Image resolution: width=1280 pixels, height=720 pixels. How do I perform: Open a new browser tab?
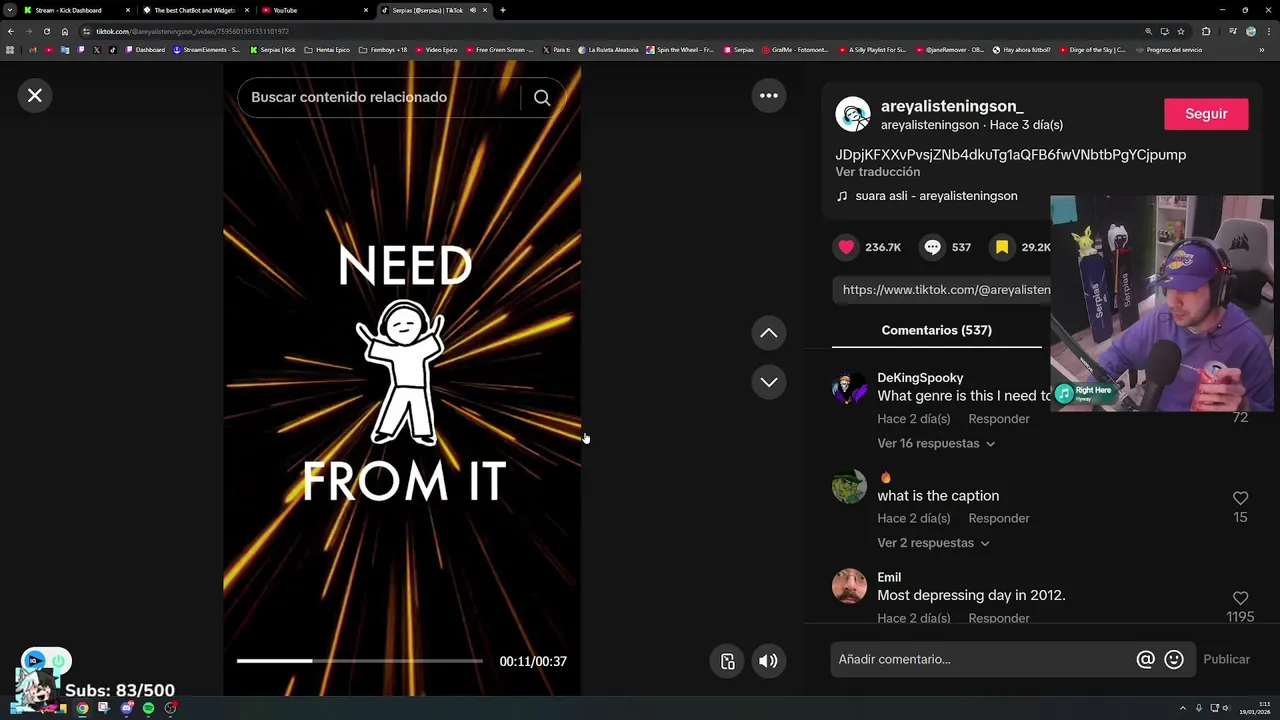[502, 10]
